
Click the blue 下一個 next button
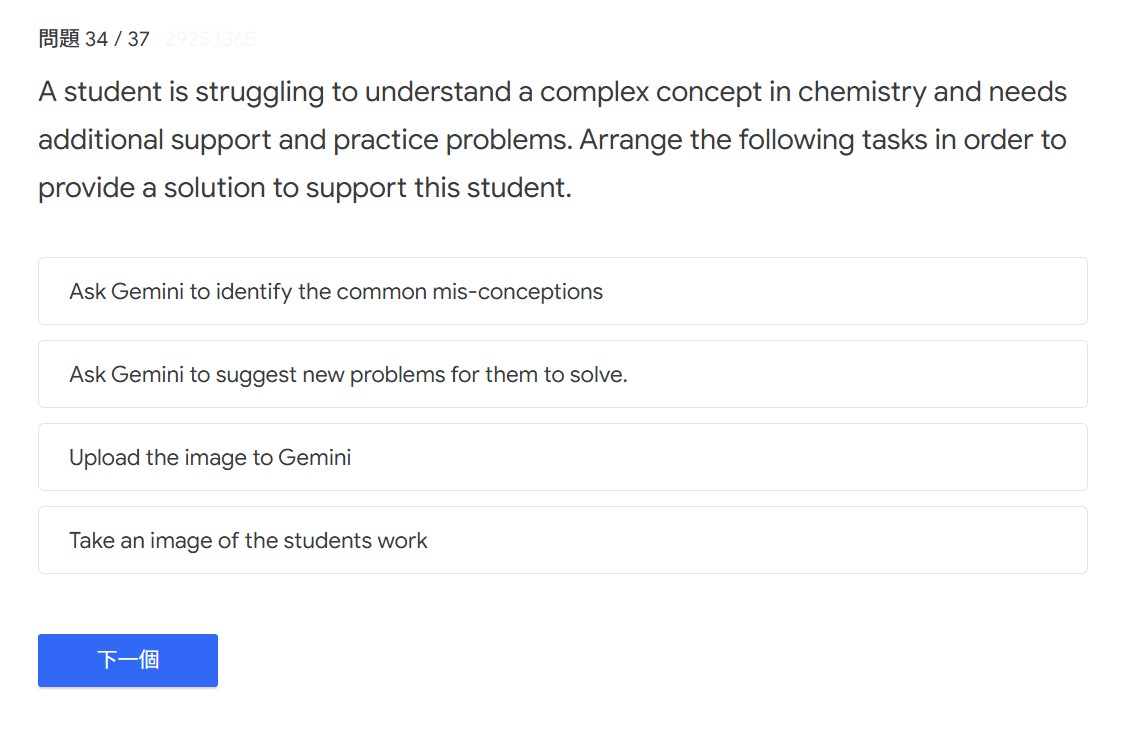point(128,660)
